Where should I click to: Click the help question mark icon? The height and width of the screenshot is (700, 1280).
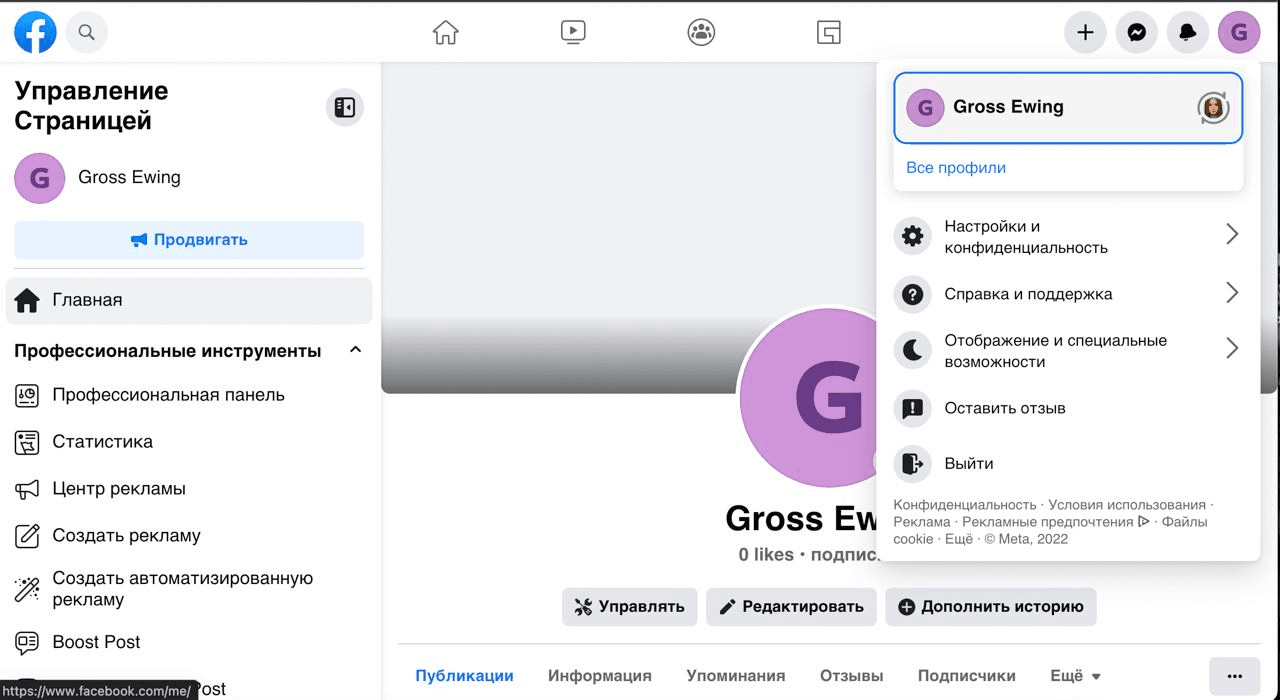coord(912,294)
